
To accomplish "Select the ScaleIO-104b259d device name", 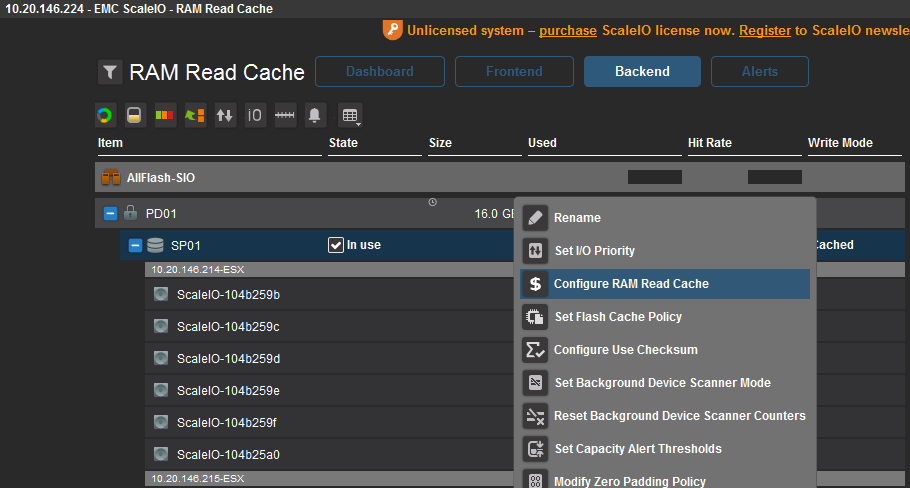I will 228,359.
